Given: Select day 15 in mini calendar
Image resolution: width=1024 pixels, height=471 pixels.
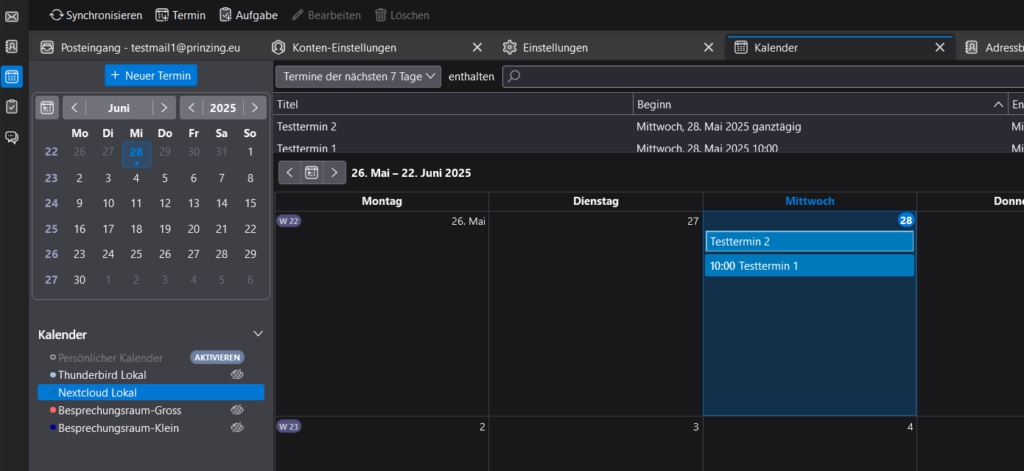Looking at the screenshot, I should pyautogui.click(x=250, y=203).
